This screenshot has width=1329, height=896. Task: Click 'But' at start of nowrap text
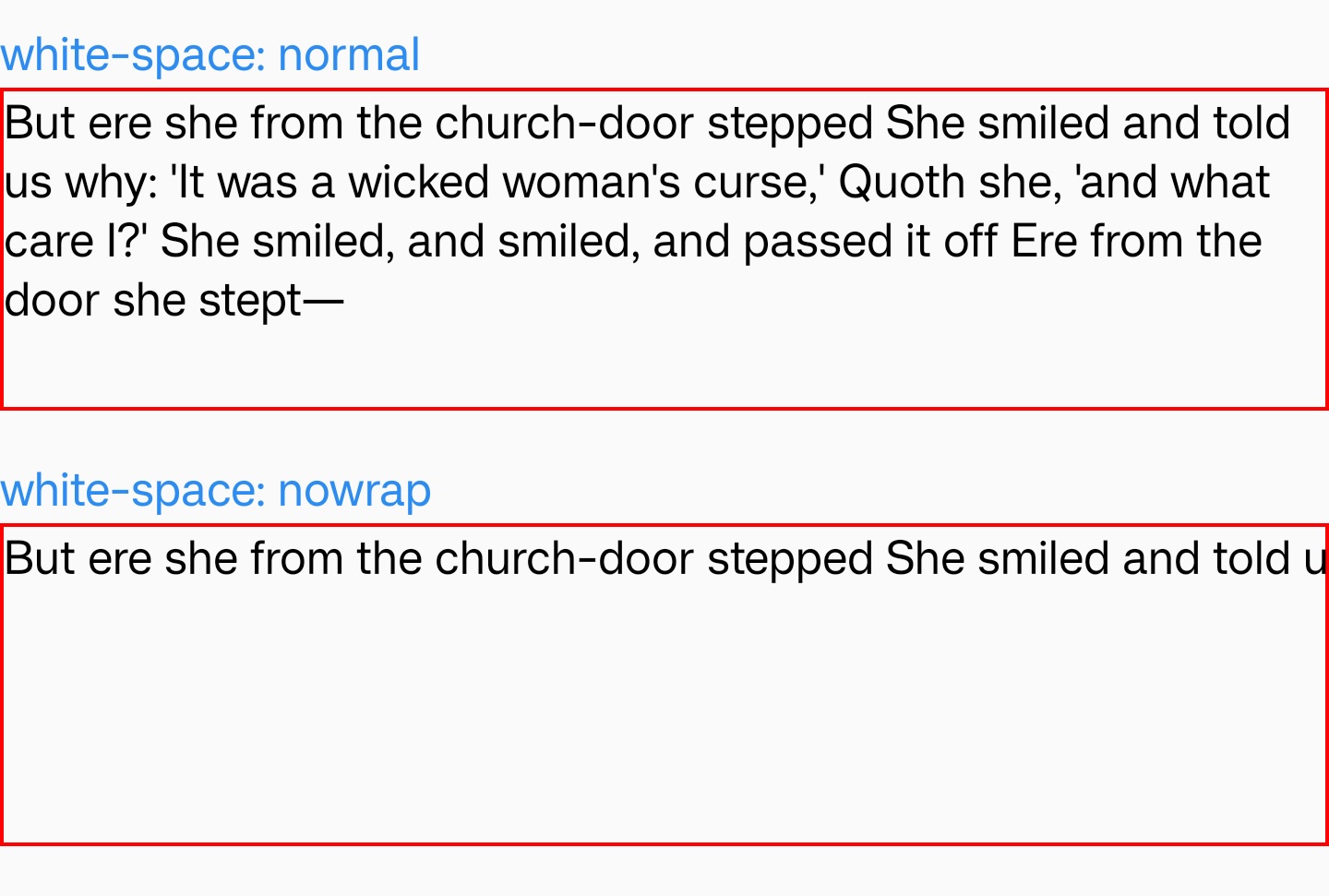coord(40,559)
